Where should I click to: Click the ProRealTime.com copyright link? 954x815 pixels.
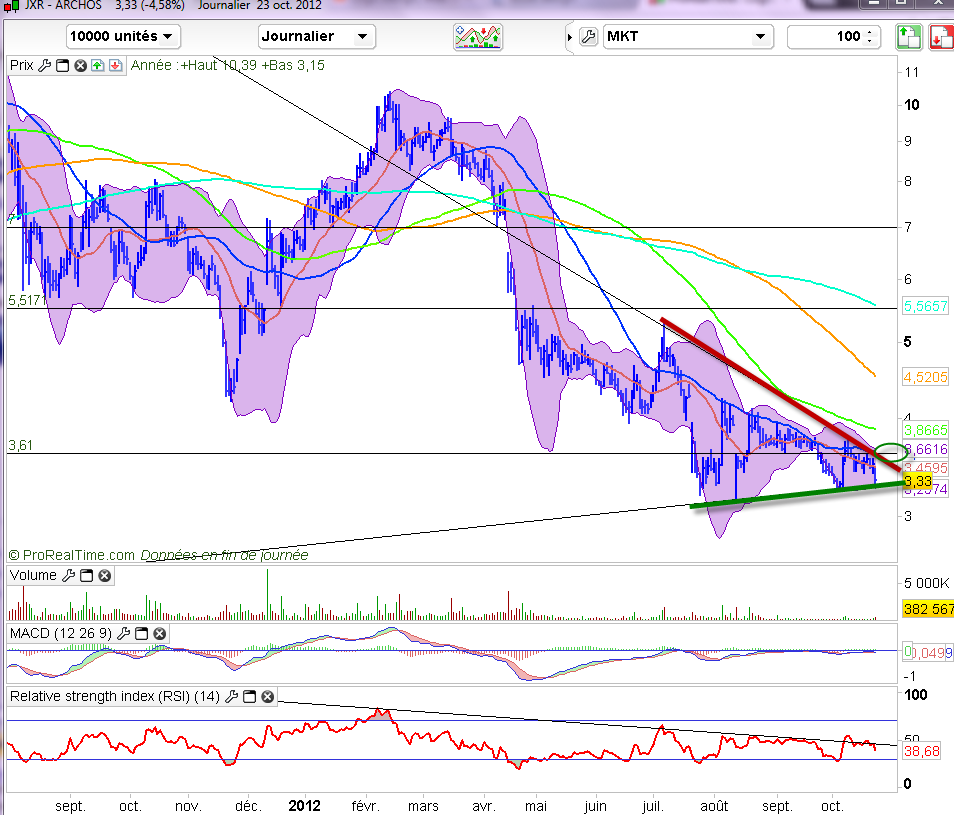pos(76,554)
